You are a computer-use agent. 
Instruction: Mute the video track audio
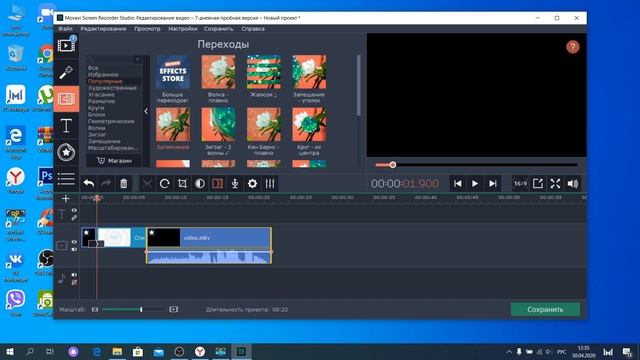74,249
